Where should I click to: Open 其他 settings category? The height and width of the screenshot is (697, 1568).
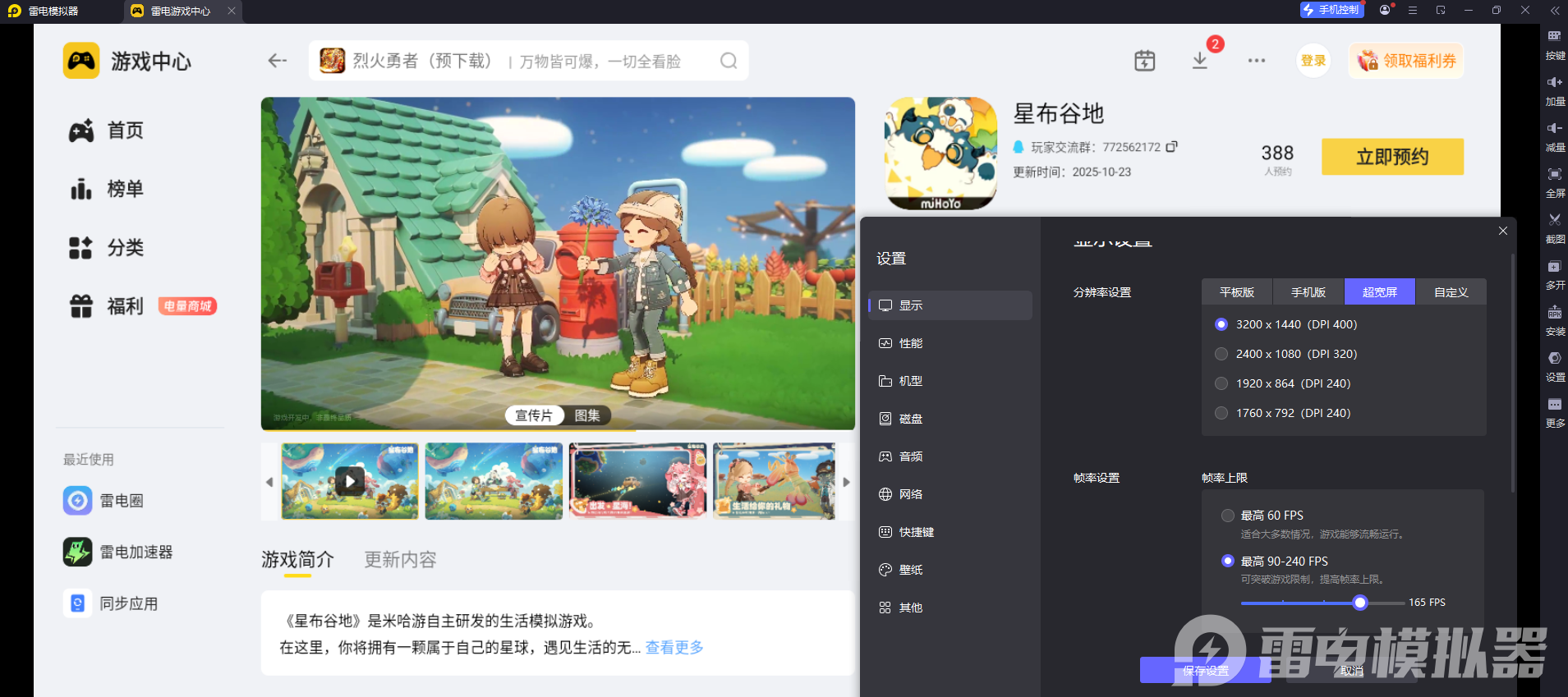(950, 608)
